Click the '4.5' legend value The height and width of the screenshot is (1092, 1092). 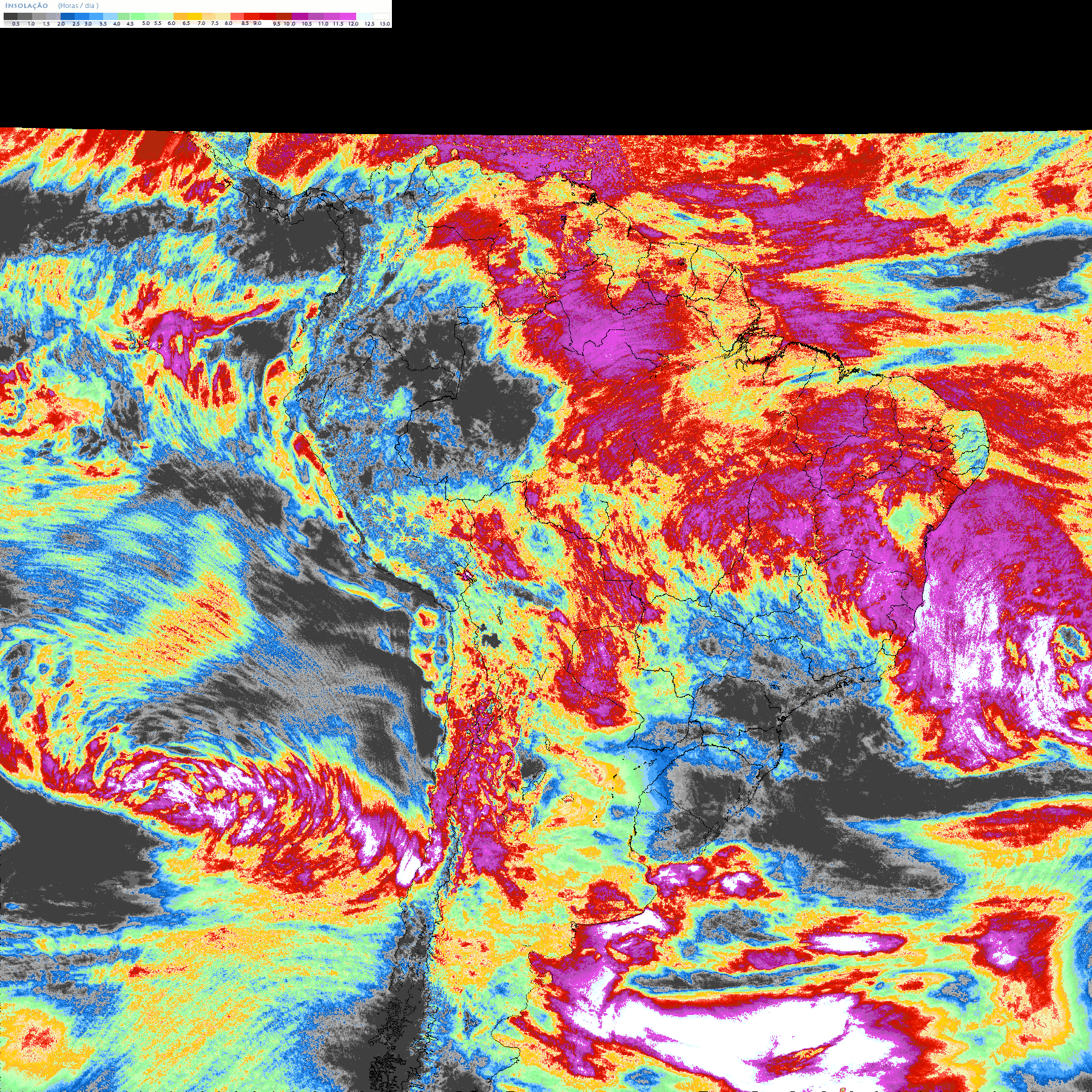click(130, 24)
